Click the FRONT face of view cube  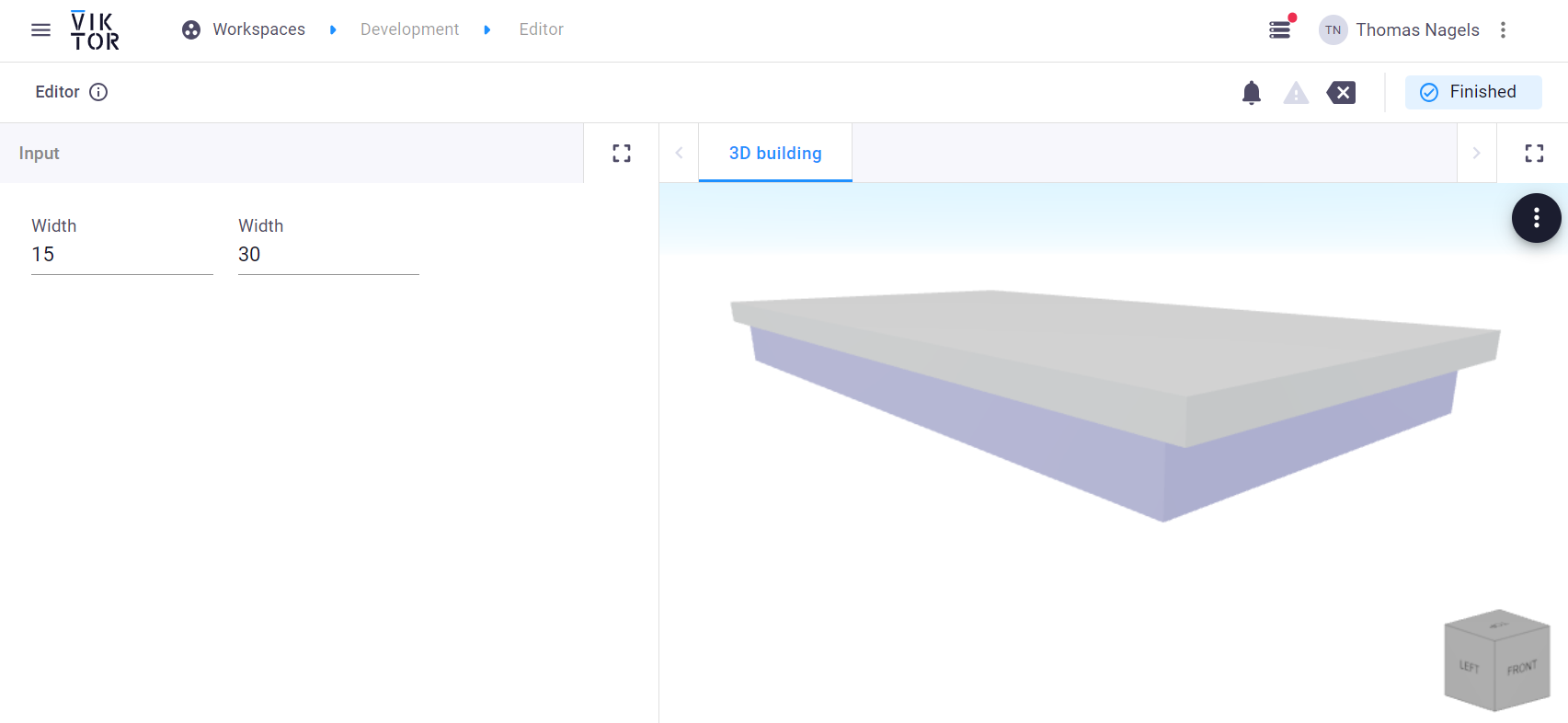1522,670
